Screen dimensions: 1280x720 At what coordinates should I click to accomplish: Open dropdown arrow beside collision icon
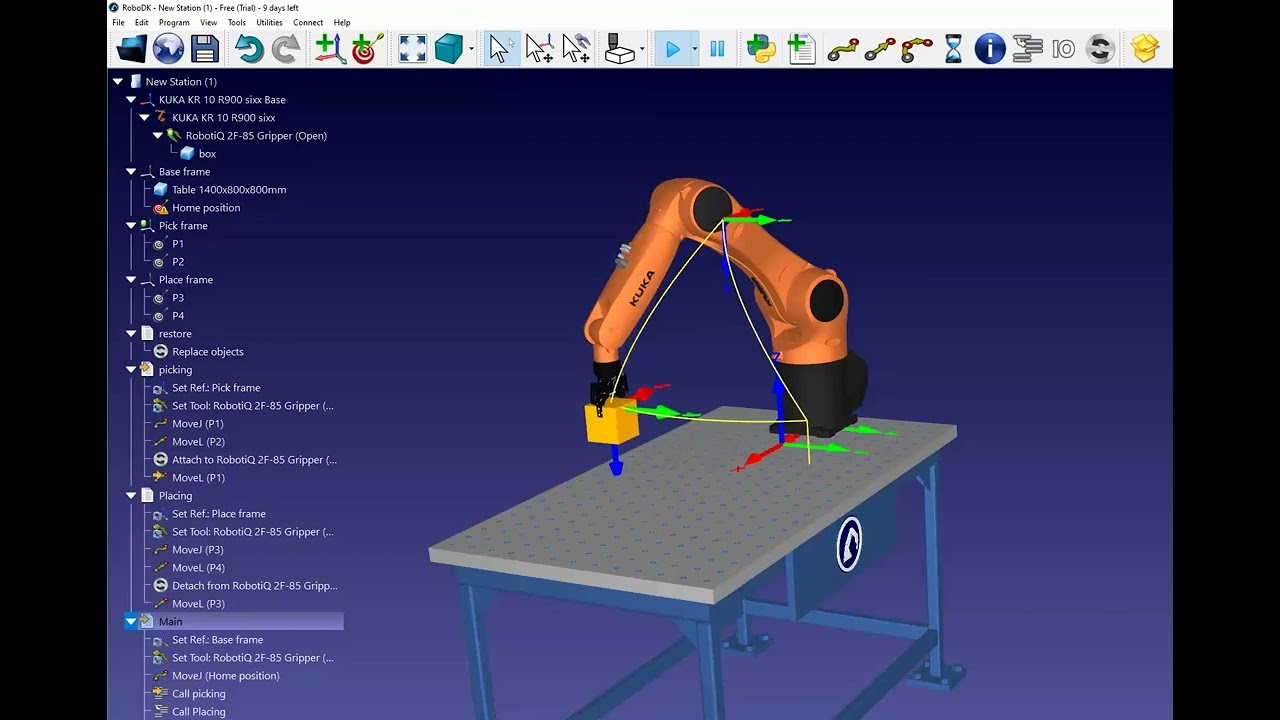642,49
